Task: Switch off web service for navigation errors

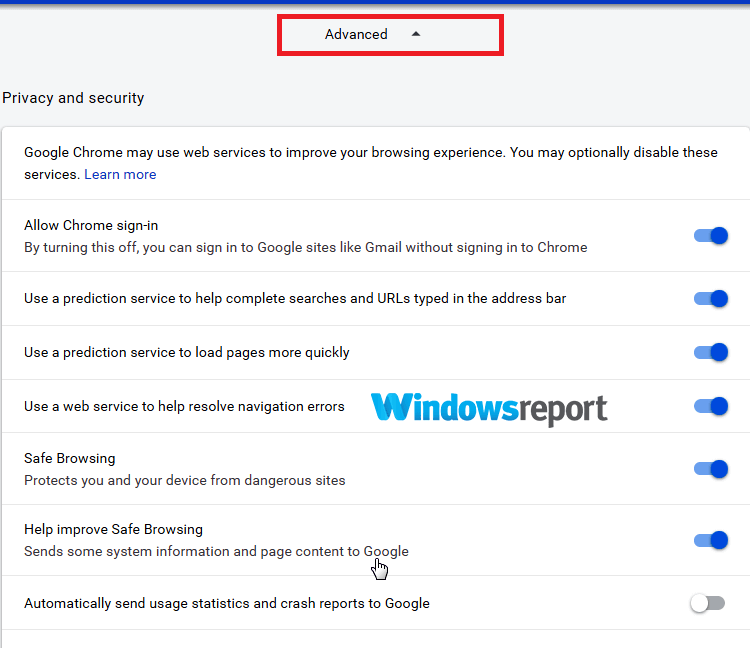Action: pos(711,406)
